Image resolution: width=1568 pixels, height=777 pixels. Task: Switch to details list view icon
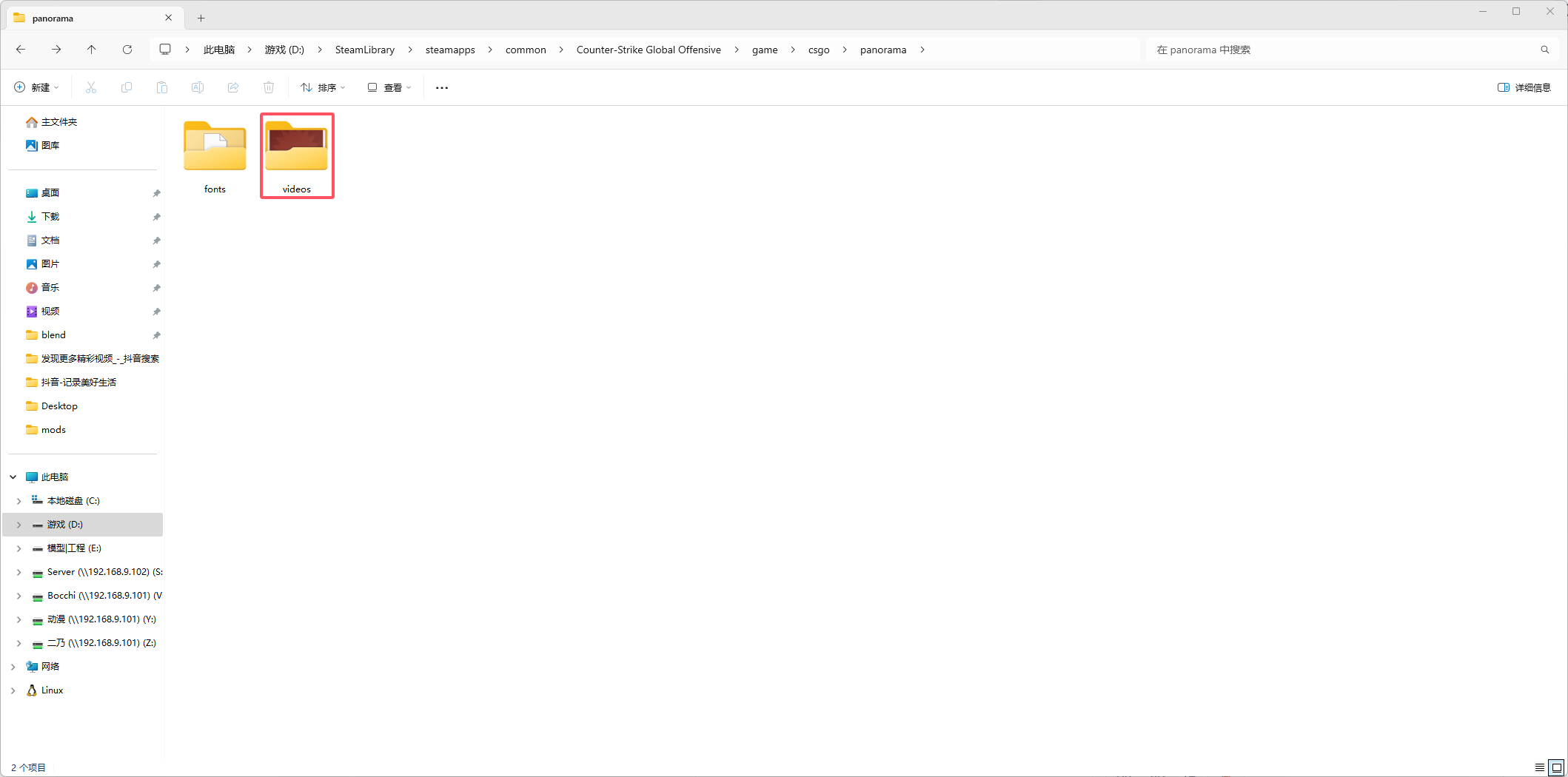tap(1540, 767)
